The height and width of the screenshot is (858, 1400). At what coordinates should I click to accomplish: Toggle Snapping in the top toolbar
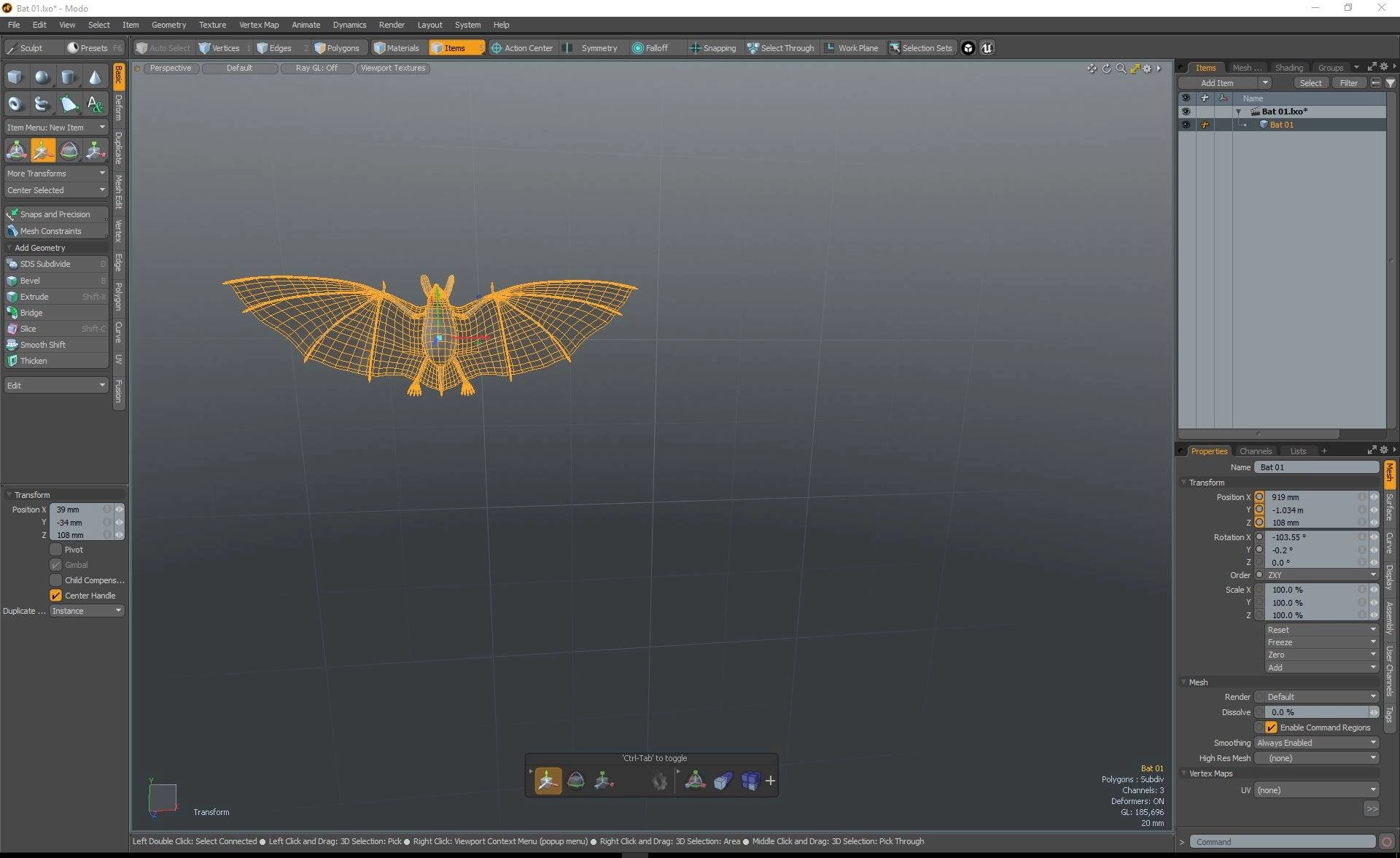[x=712, y=48]
